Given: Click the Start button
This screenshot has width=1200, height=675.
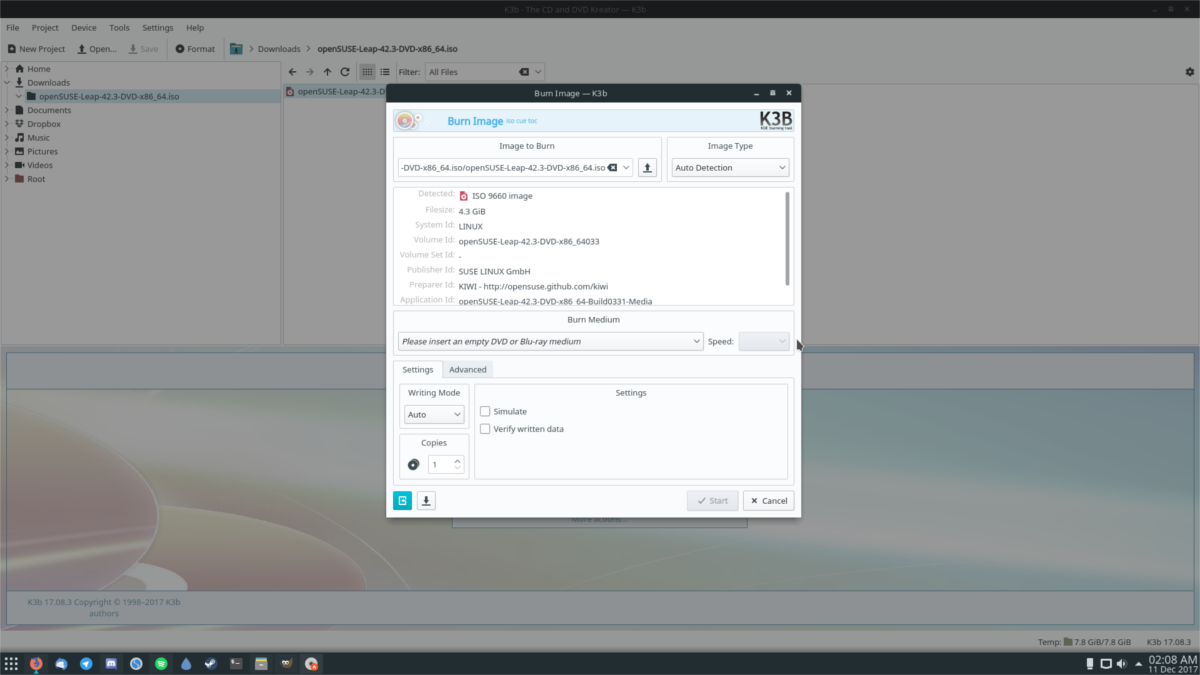Looking at the screenshot, I should (712, 500).
